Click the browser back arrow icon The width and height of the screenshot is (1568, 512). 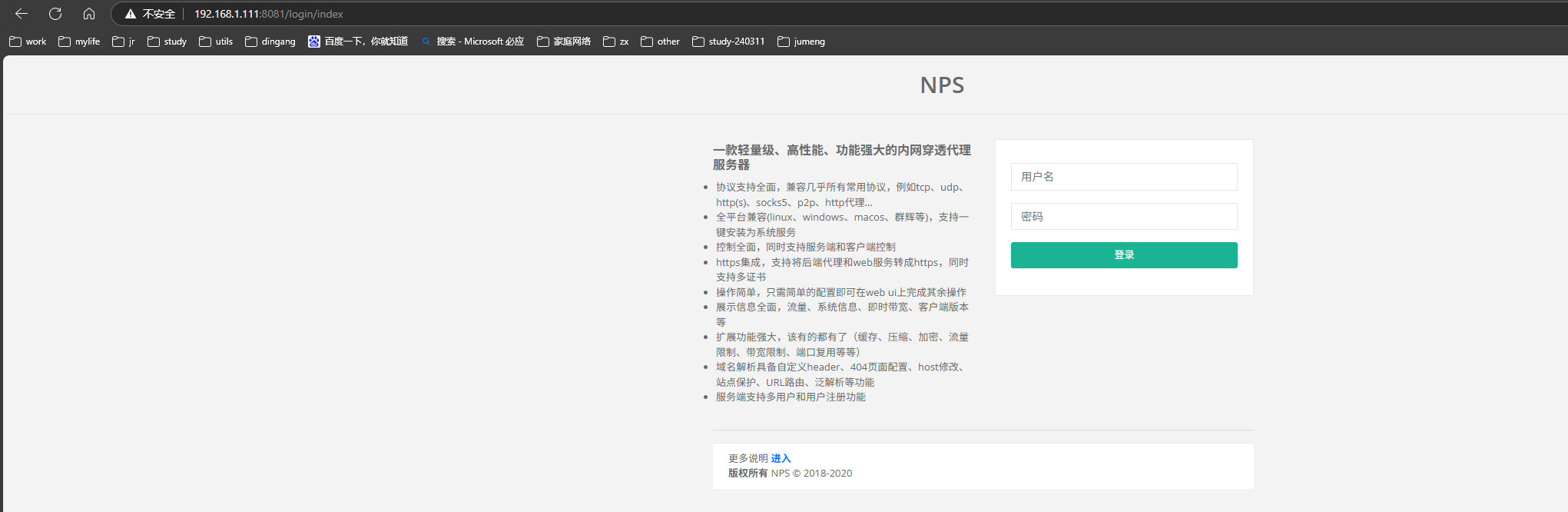[22, 14]
